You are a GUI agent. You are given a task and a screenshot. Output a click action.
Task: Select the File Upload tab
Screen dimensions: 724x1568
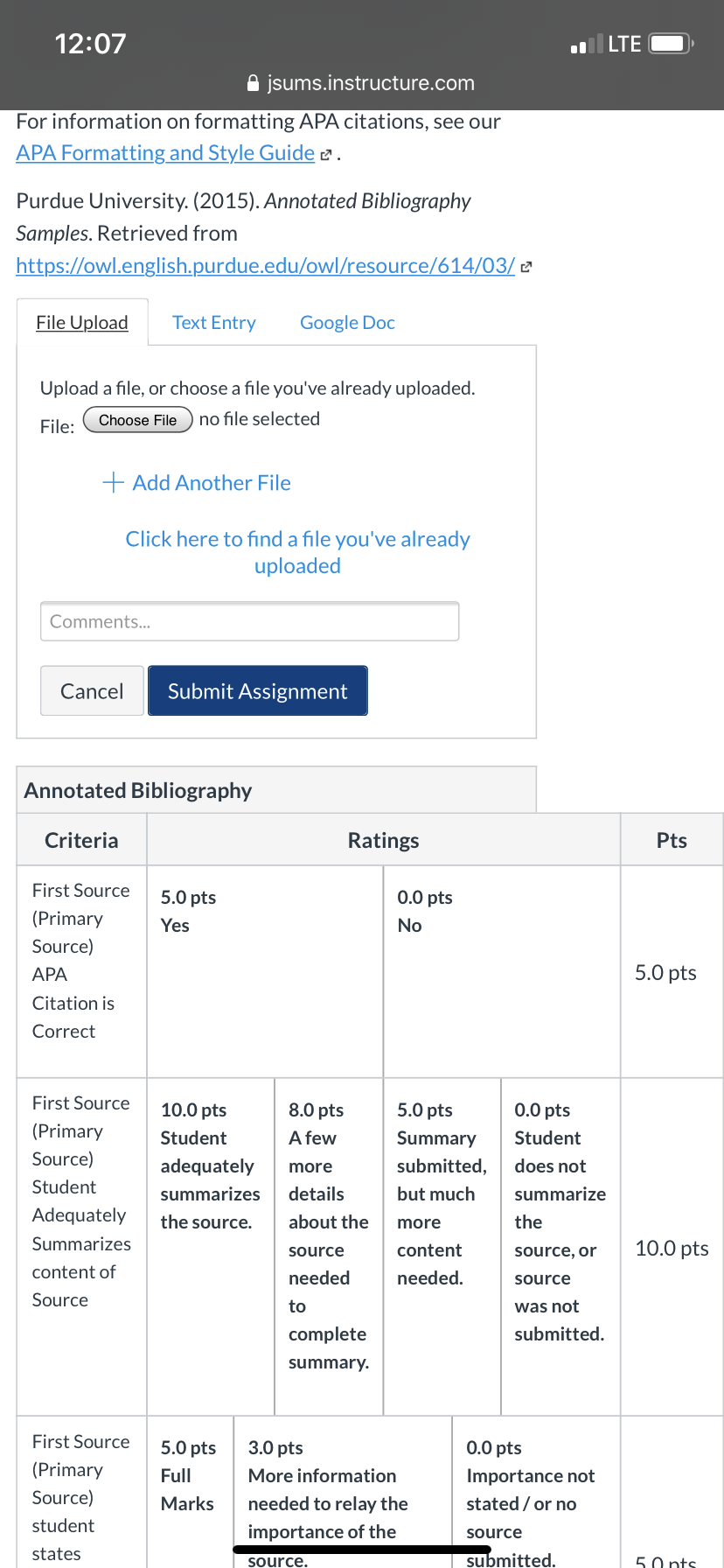(82, 322)
